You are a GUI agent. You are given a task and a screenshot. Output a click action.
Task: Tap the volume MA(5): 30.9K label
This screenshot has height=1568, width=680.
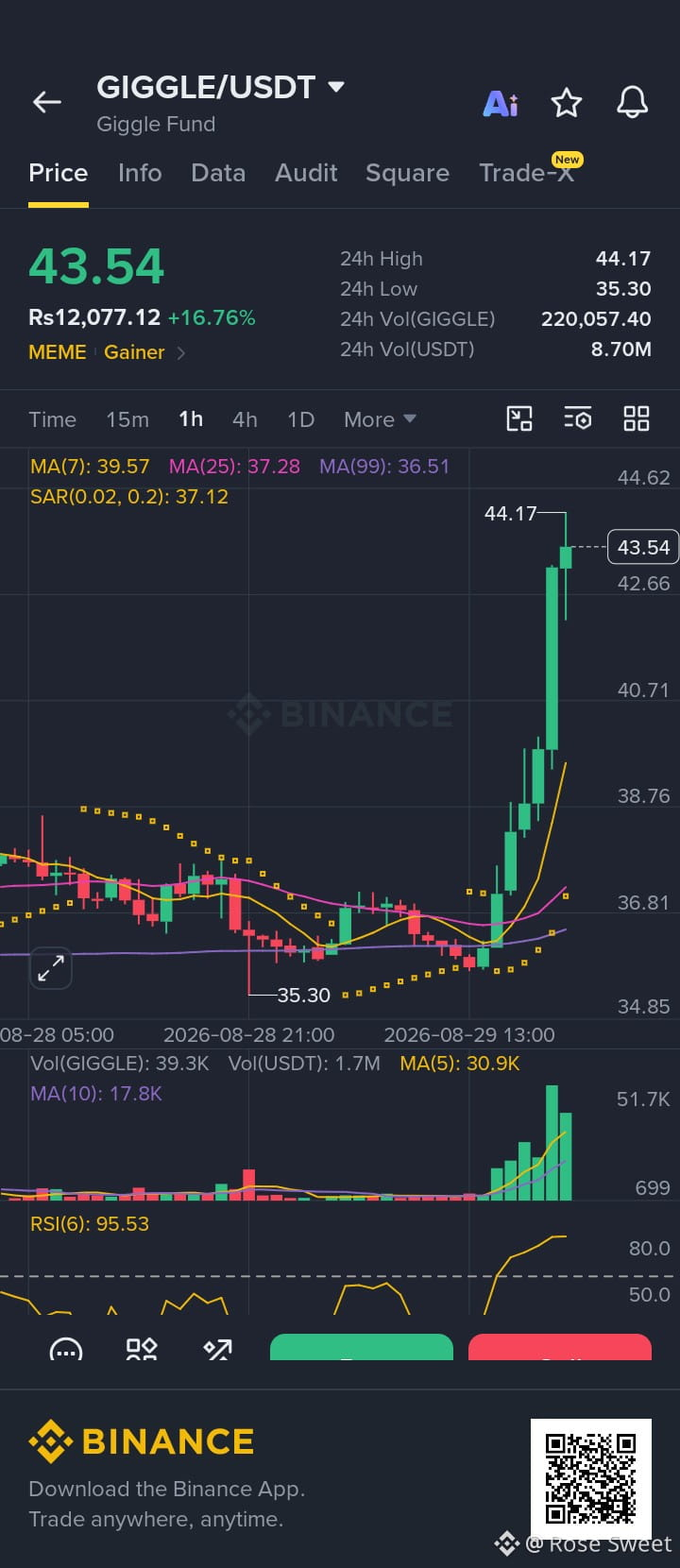tap(460, 1063)
